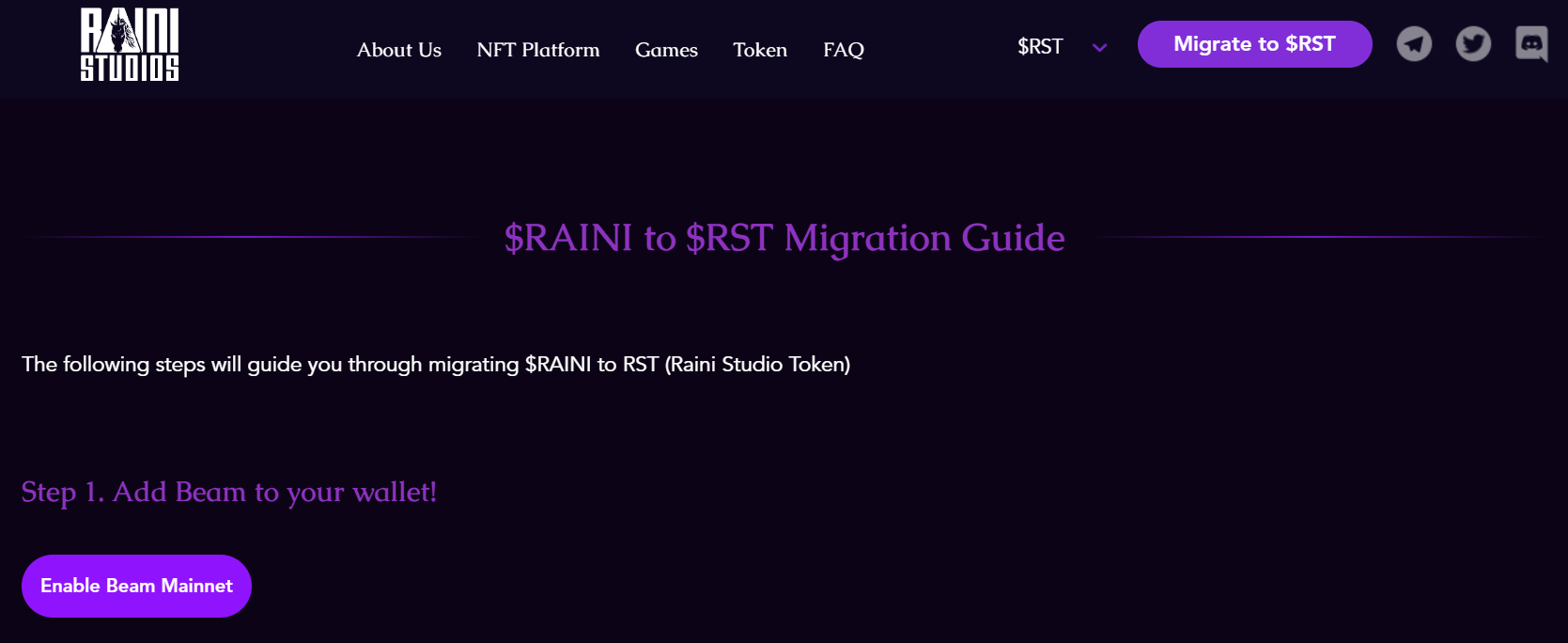The image size is (1568, 643).
Task: Open the Token navigation item
Action: (760, 50)
